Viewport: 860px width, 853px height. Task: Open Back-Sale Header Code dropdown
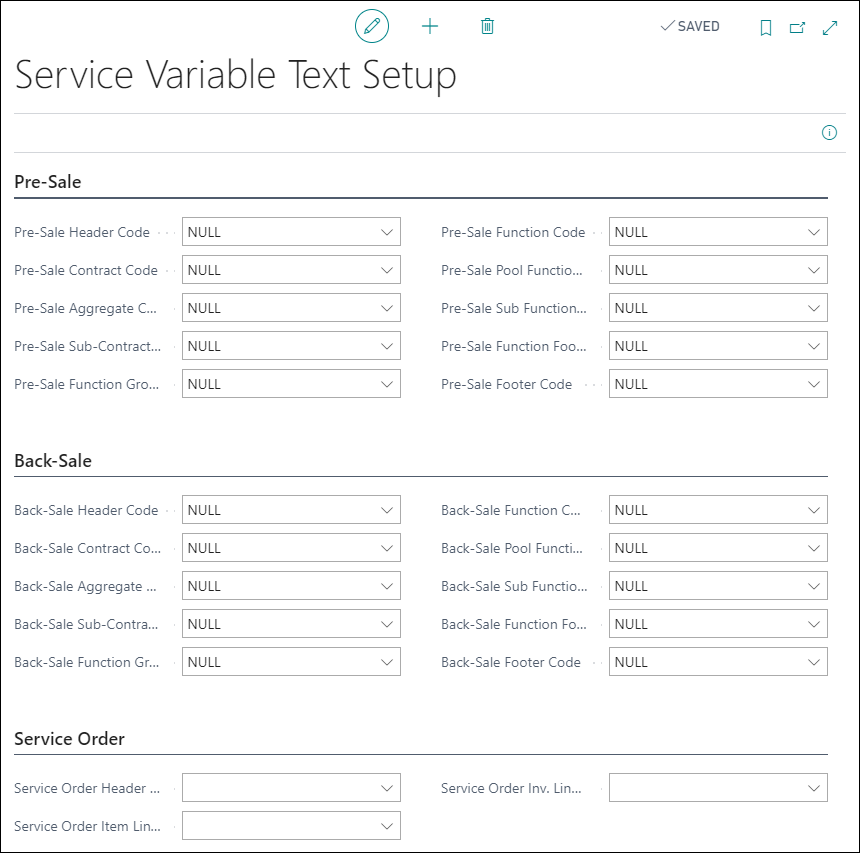(x=387, y=510)
